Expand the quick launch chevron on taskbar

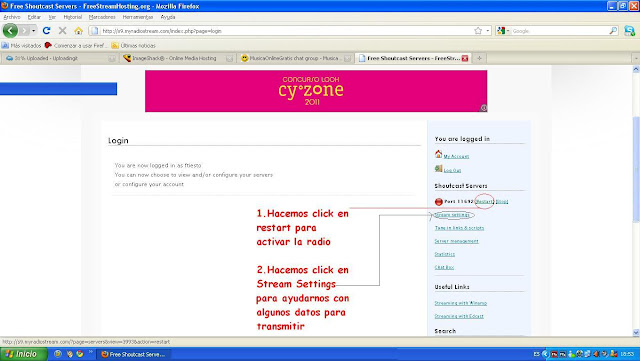[x=91, y=351]
